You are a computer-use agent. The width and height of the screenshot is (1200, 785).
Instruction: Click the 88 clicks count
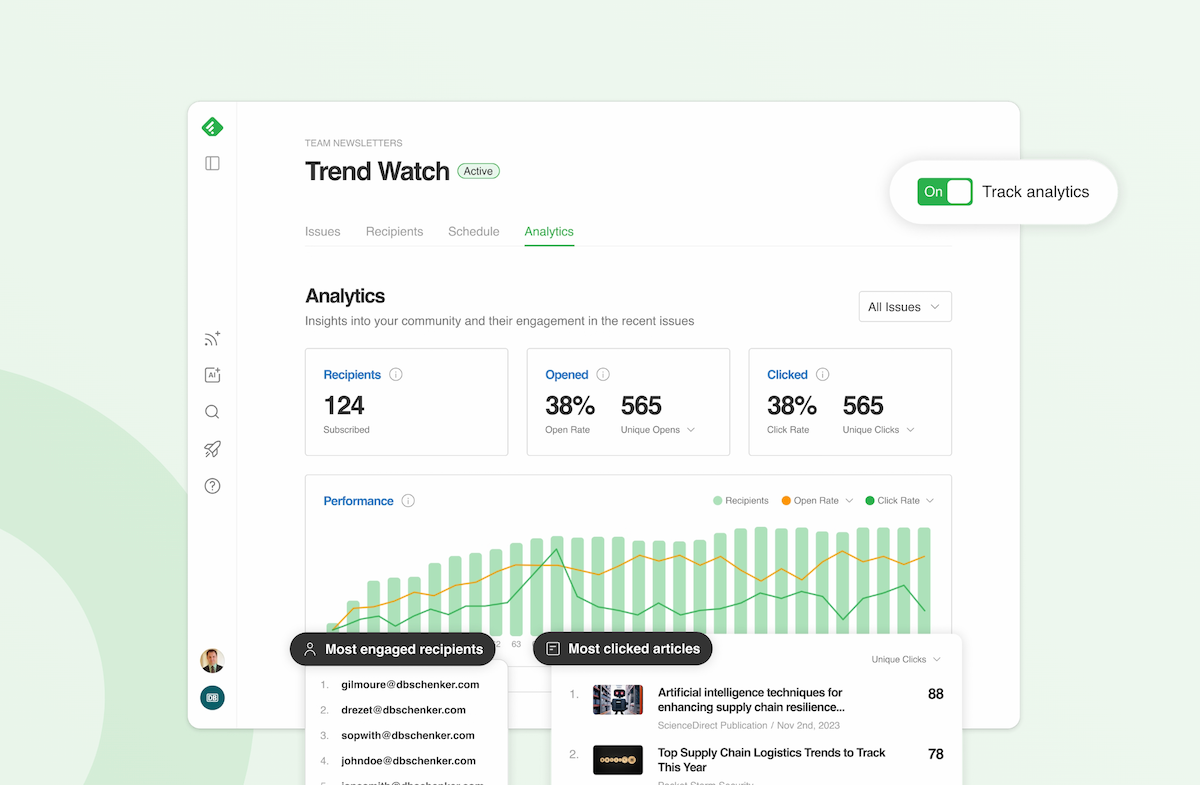click(x=936, y=694)
